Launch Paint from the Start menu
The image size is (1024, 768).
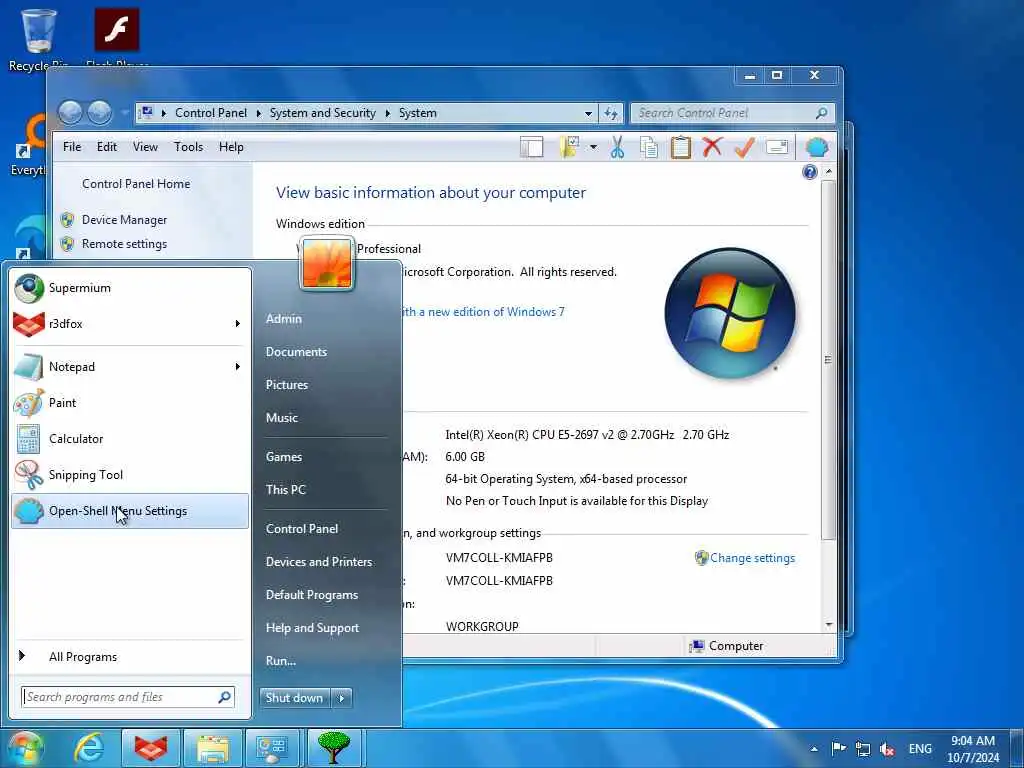130,403
